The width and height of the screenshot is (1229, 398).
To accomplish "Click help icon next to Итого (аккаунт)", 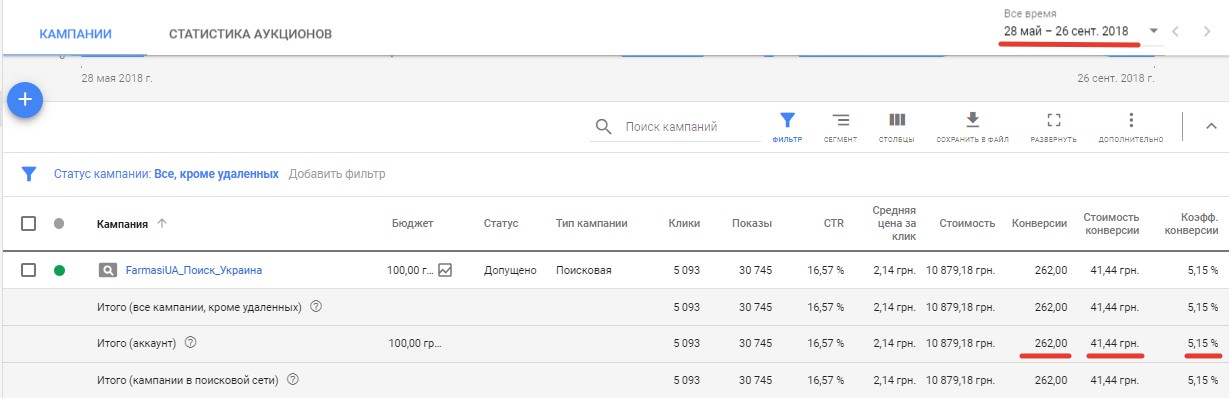I will pyautogui.click(x=190, y=343).
